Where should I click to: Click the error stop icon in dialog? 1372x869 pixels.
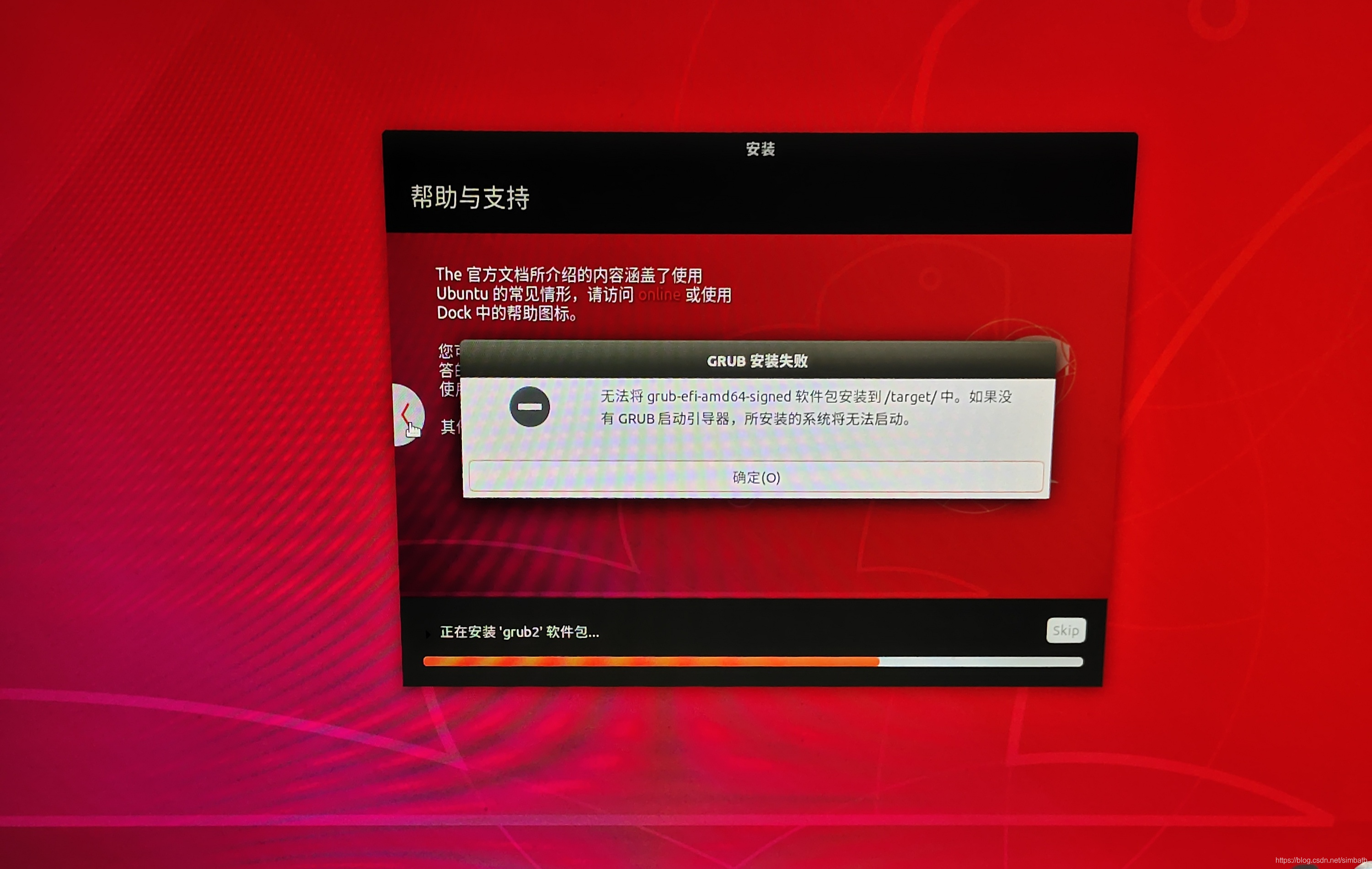click(x=529, y=406)
